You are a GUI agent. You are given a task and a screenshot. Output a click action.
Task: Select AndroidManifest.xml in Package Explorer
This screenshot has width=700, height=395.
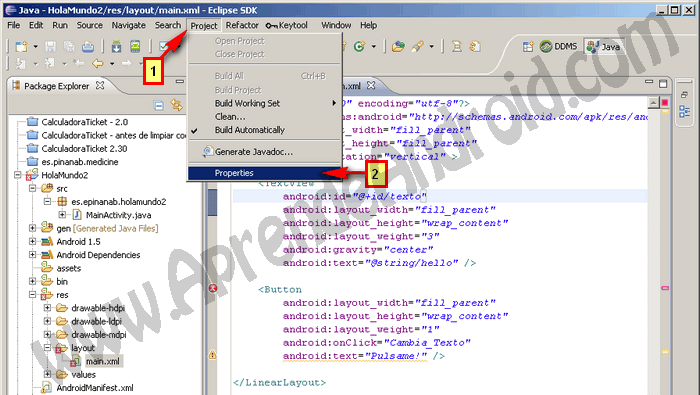pyautogui.click(x=95, y=388)
